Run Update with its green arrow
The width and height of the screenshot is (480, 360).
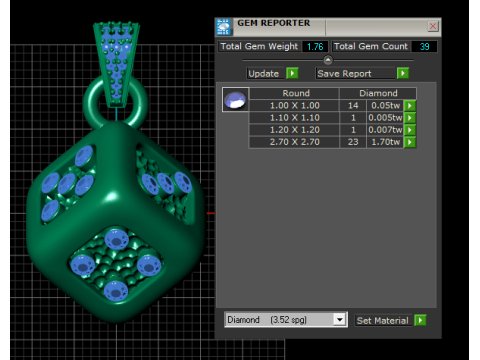coord(292,73)
